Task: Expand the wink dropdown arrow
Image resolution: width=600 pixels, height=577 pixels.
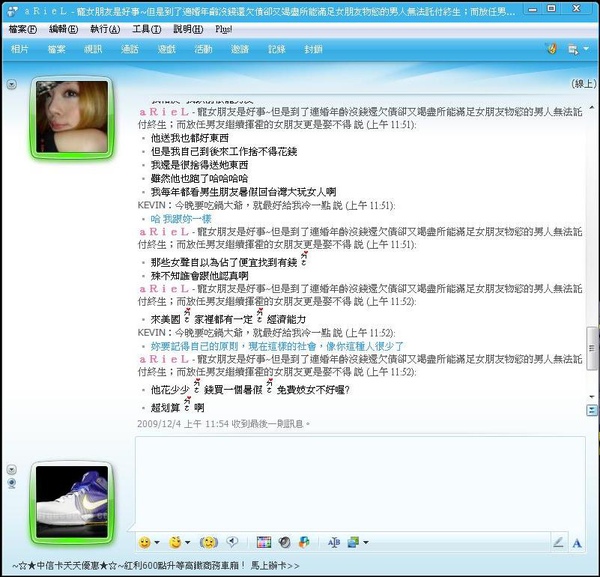Action: [x=188, y=543]
